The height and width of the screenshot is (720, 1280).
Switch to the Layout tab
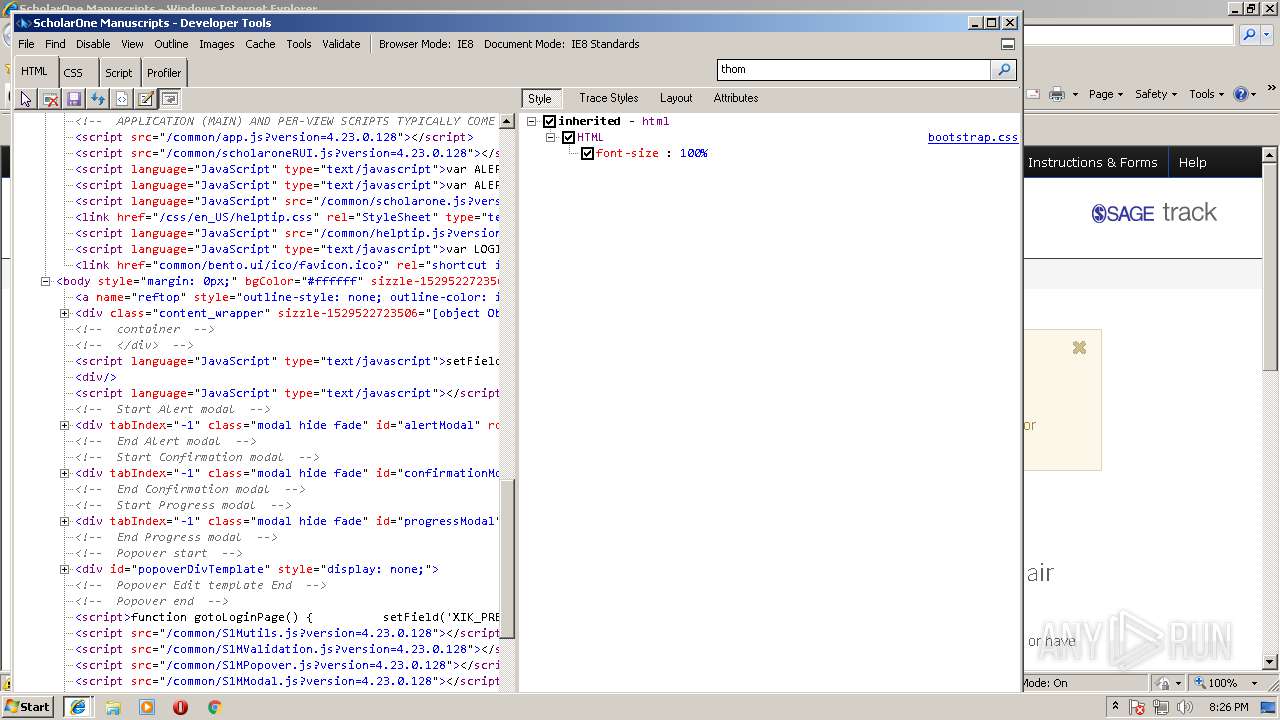[676, 98]
